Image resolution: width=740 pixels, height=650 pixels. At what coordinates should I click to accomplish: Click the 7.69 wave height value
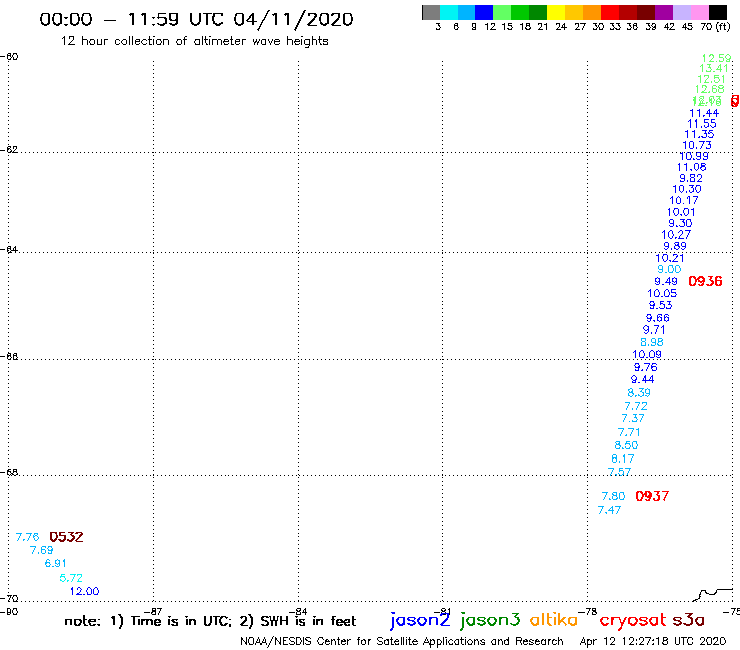click(x=42, y=550)
